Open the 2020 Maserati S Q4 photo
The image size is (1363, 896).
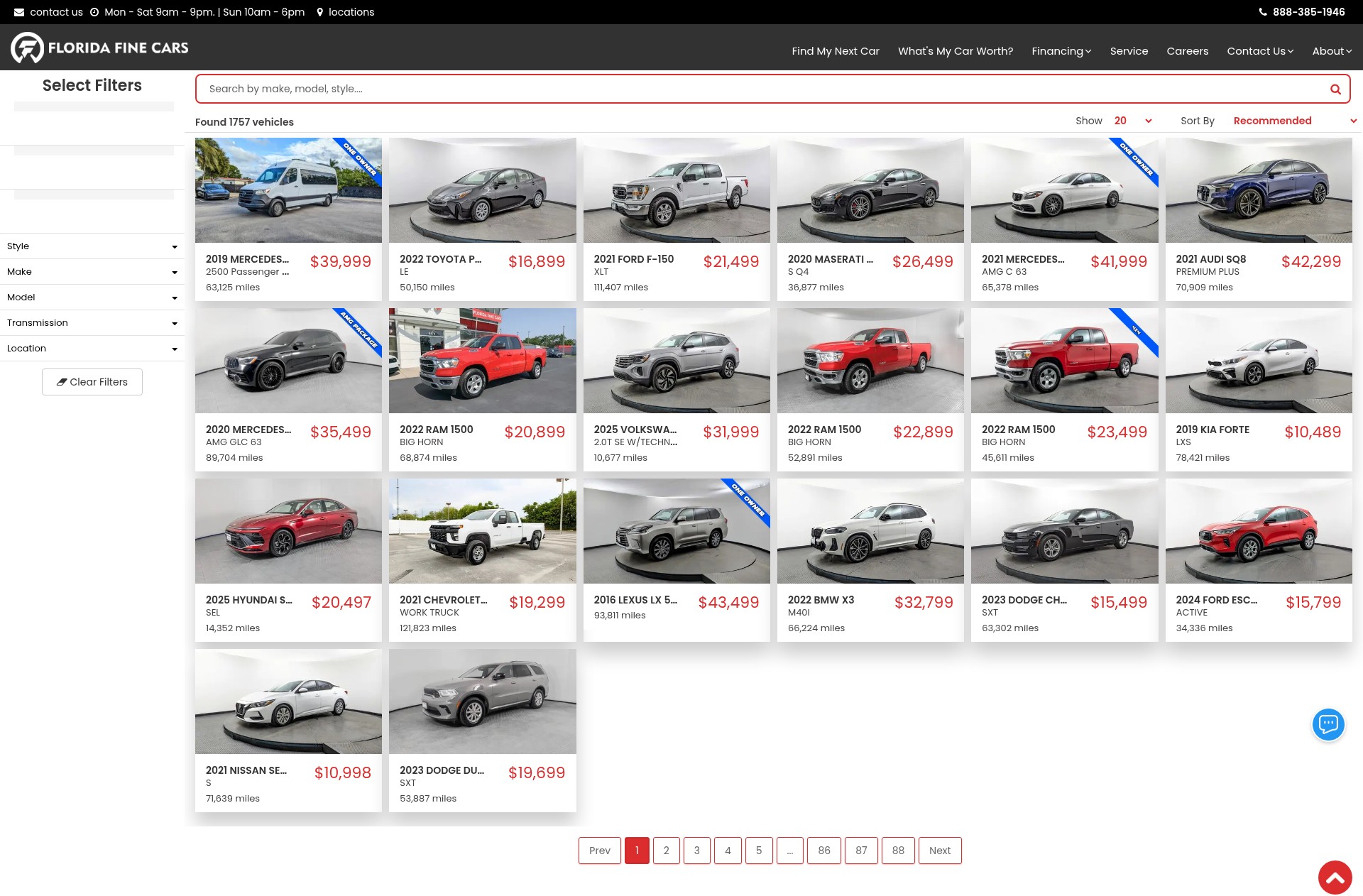[x=870, y=190]
